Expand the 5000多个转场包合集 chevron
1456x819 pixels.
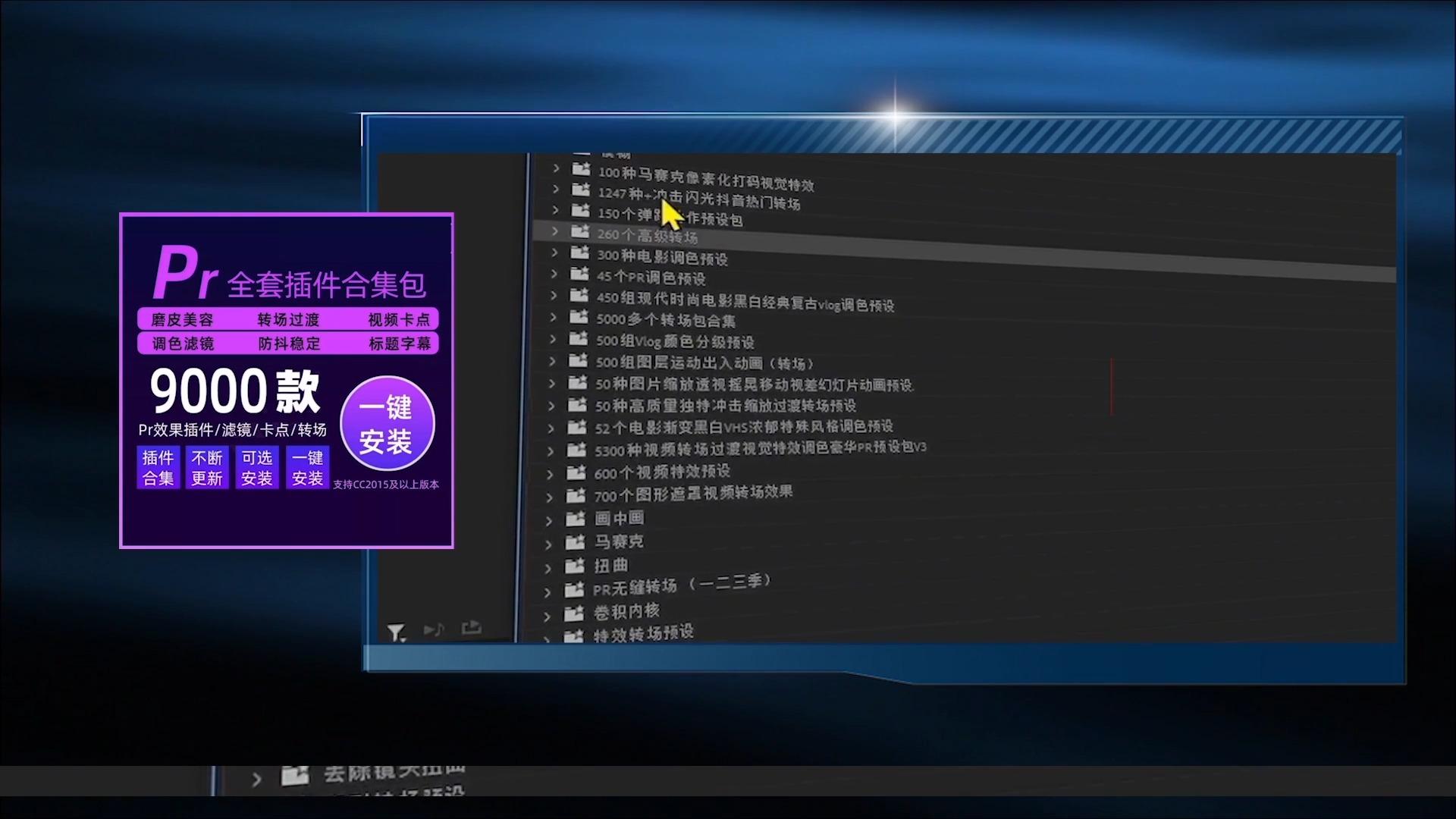point(554,317)
